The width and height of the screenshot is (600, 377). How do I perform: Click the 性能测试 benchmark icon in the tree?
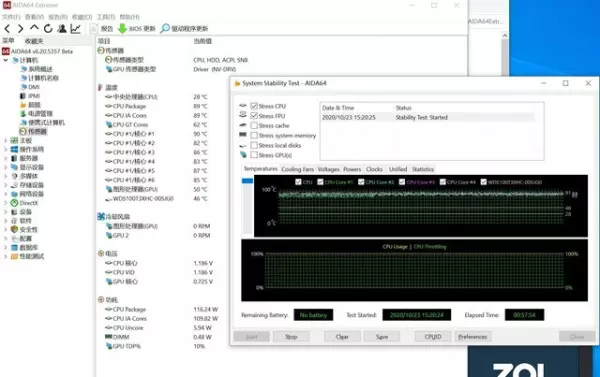click(14, 256)
